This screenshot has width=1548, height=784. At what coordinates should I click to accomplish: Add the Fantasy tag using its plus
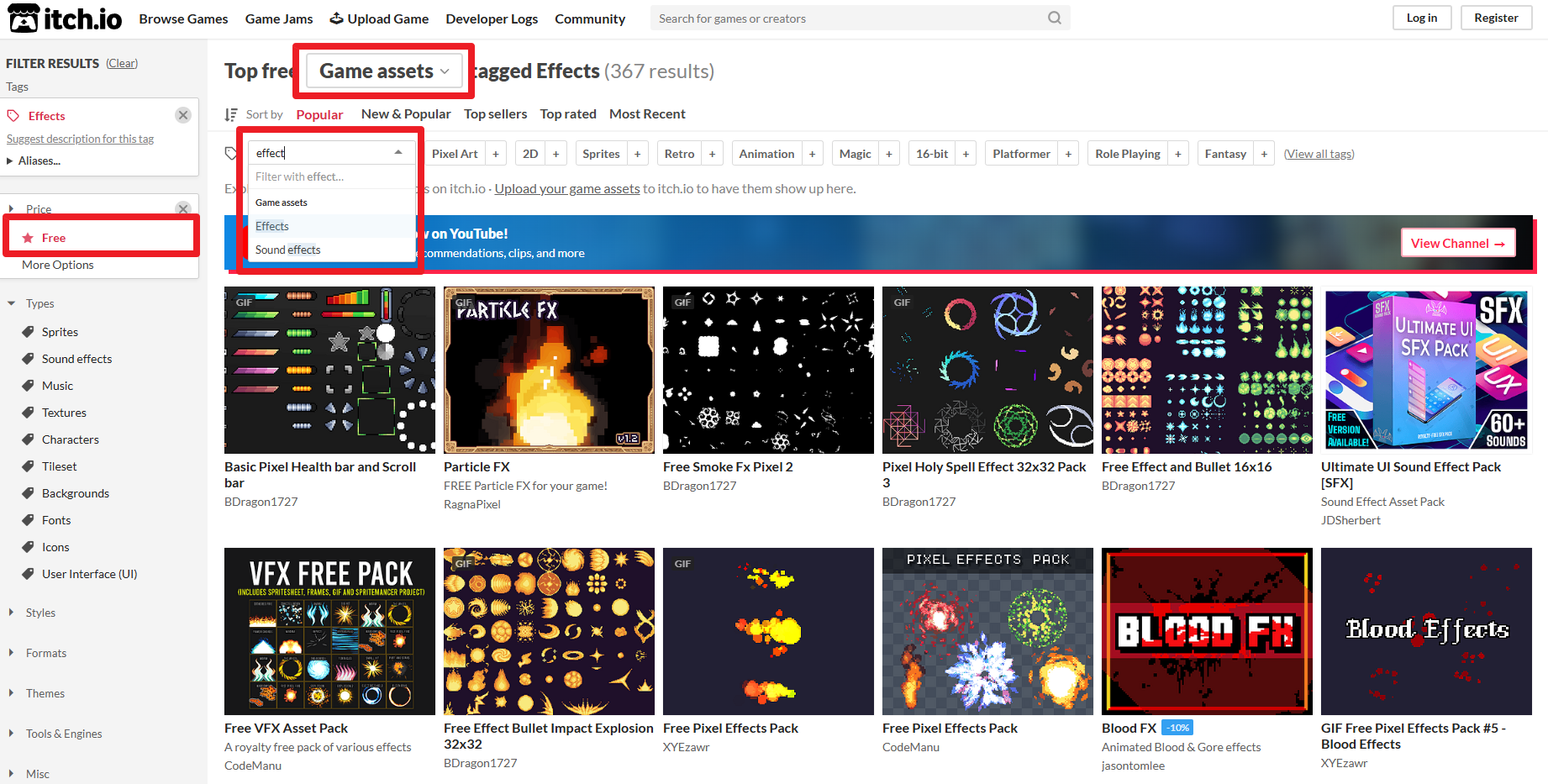[1264, 154]
